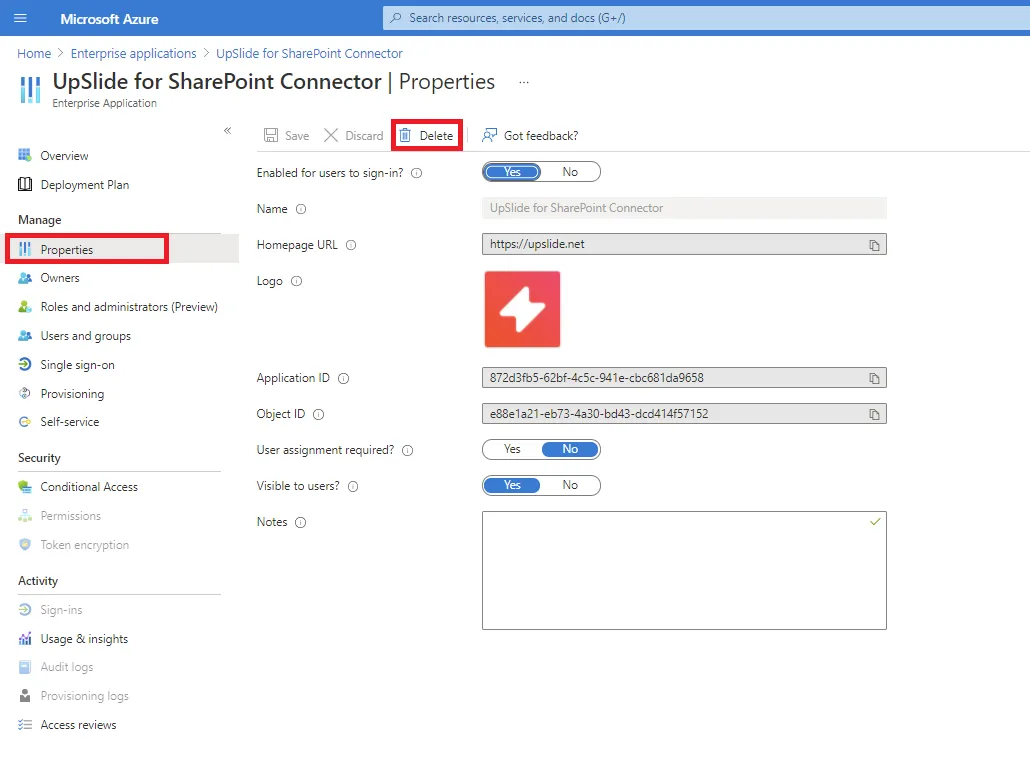The width and height of the screenshot is (1030, 773).
Task: Click inside the Notes text area
Action: (684, 570)
